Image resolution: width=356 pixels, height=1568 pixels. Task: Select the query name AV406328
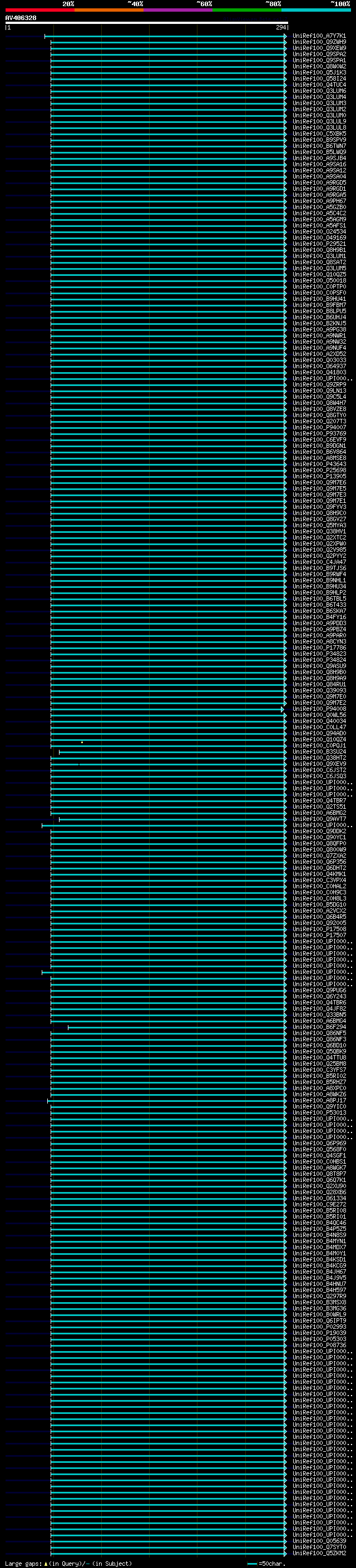[21, 18]
